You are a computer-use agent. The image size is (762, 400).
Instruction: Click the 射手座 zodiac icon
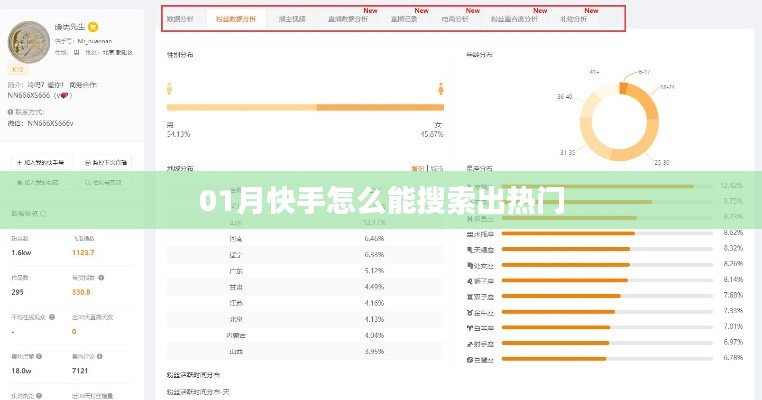(x=469, y=344)
